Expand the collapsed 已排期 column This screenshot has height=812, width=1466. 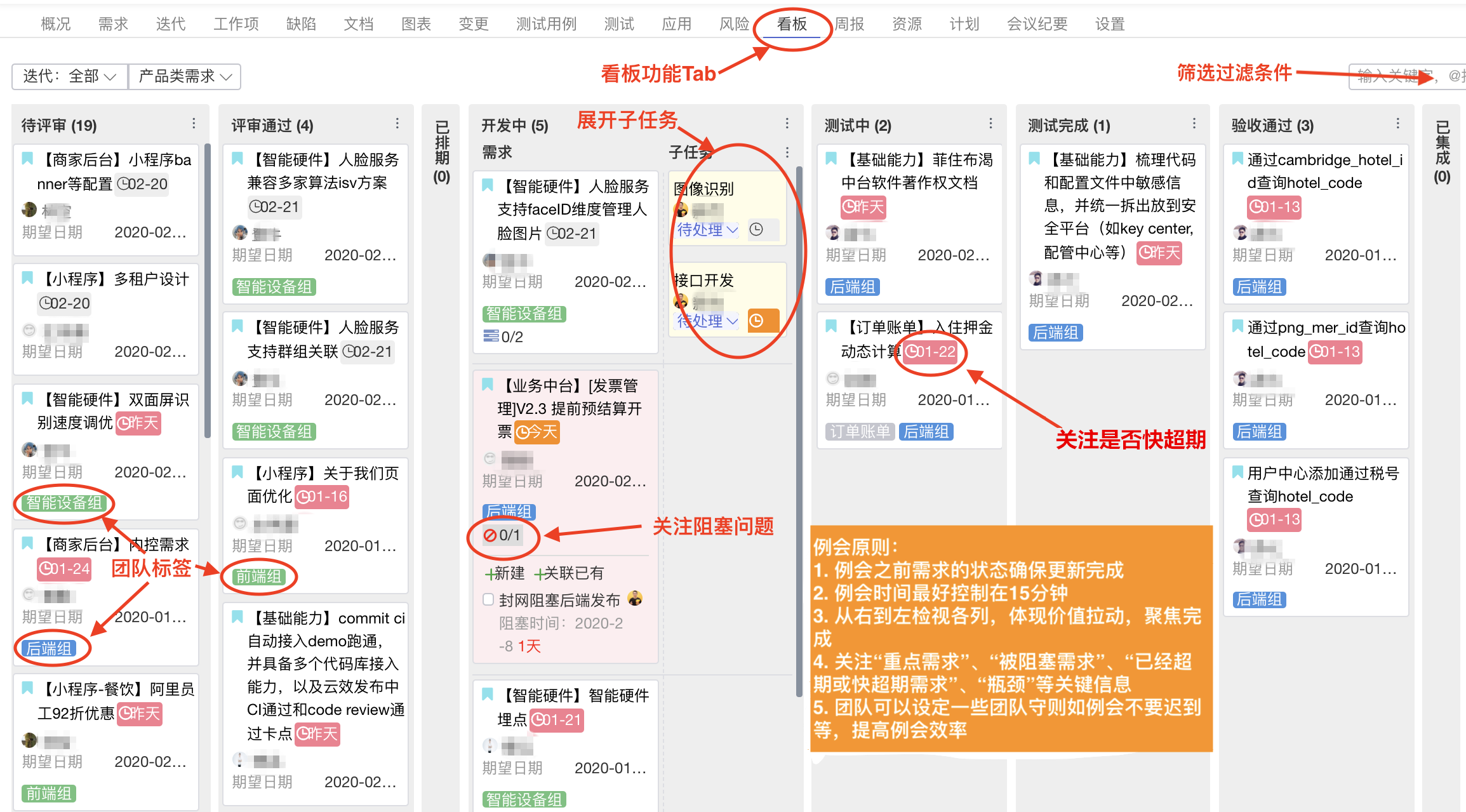[441, 152]
